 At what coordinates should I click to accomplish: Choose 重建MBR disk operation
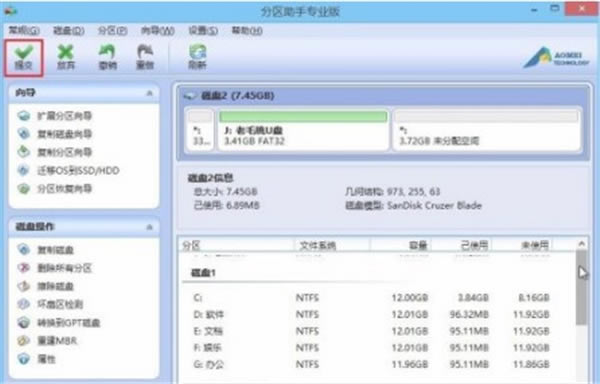click(x=47, y=341)
